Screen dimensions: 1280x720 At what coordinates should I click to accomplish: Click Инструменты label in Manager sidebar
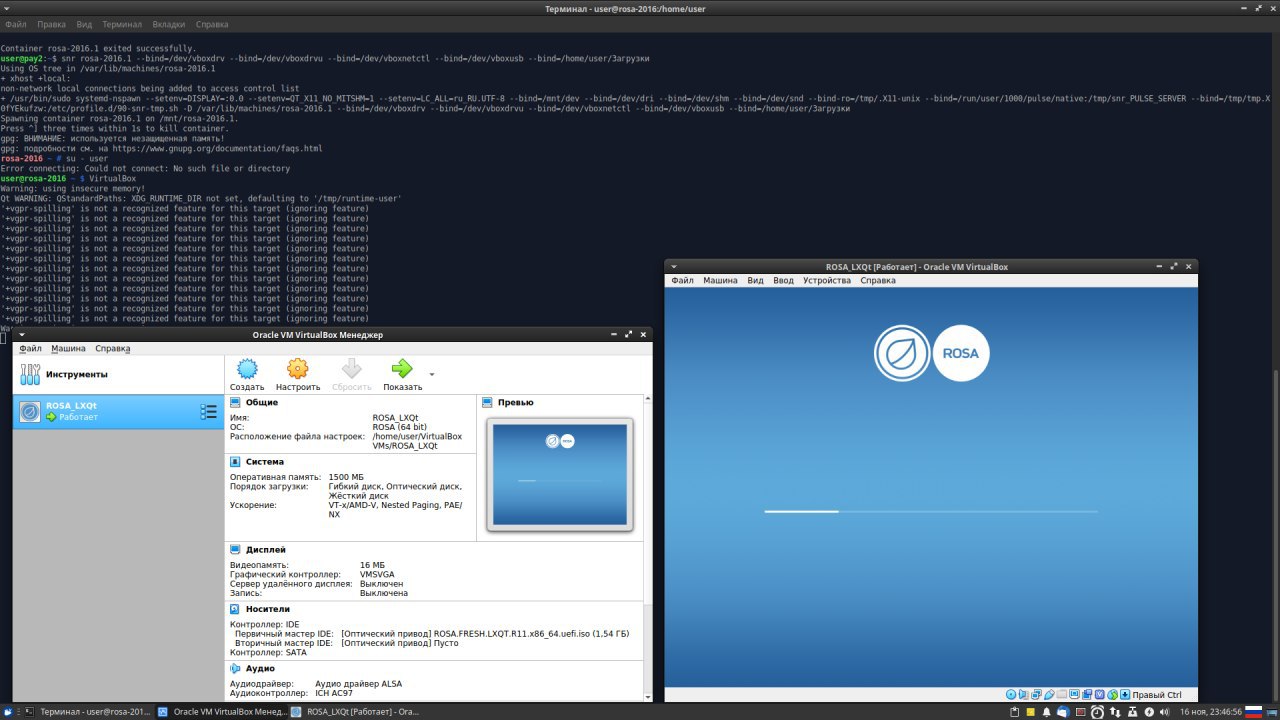point(76,375)
